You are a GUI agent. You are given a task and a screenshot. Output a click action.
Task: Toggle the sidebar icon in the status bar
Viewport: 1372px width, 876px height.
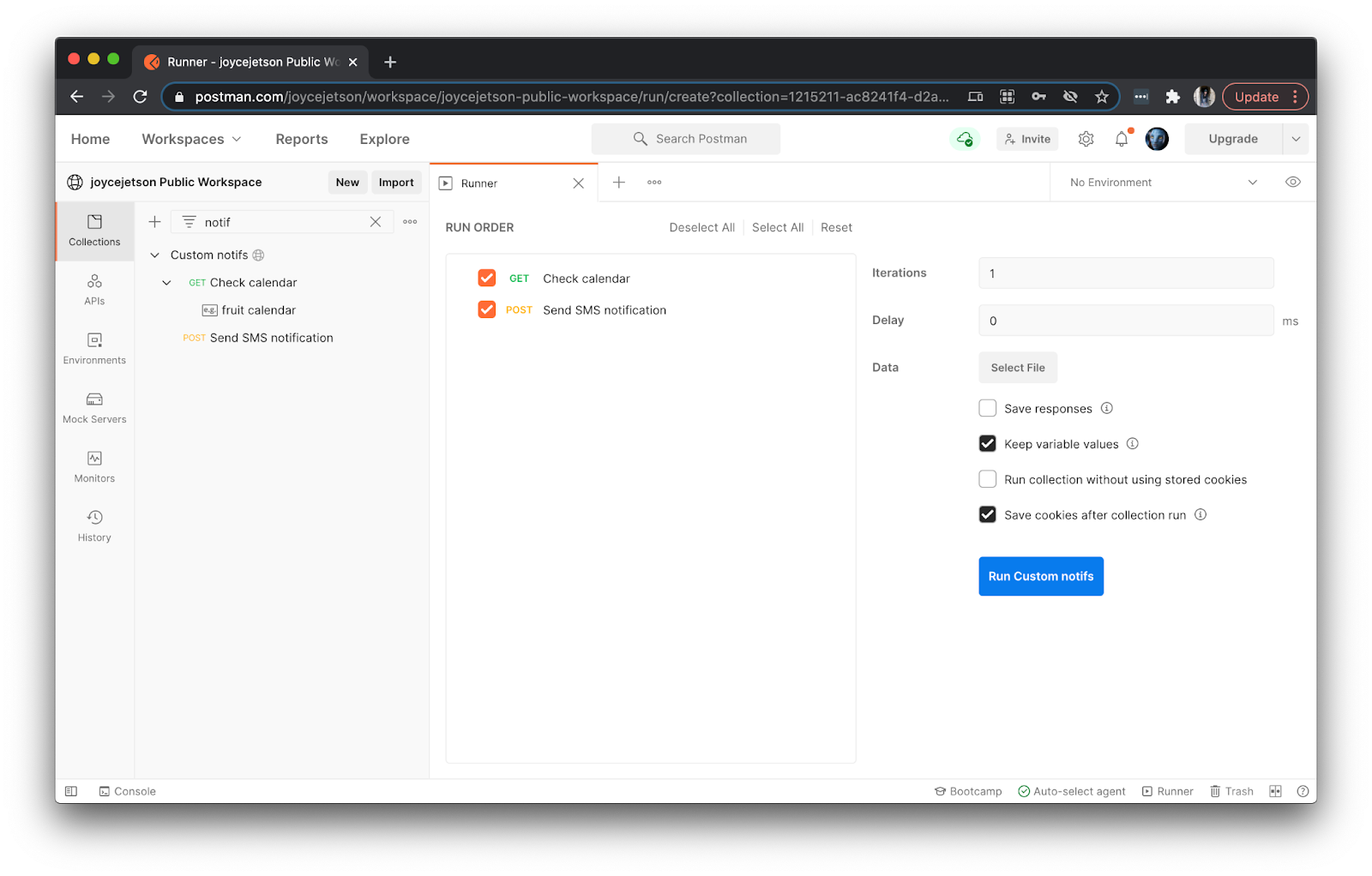[71, 791]
